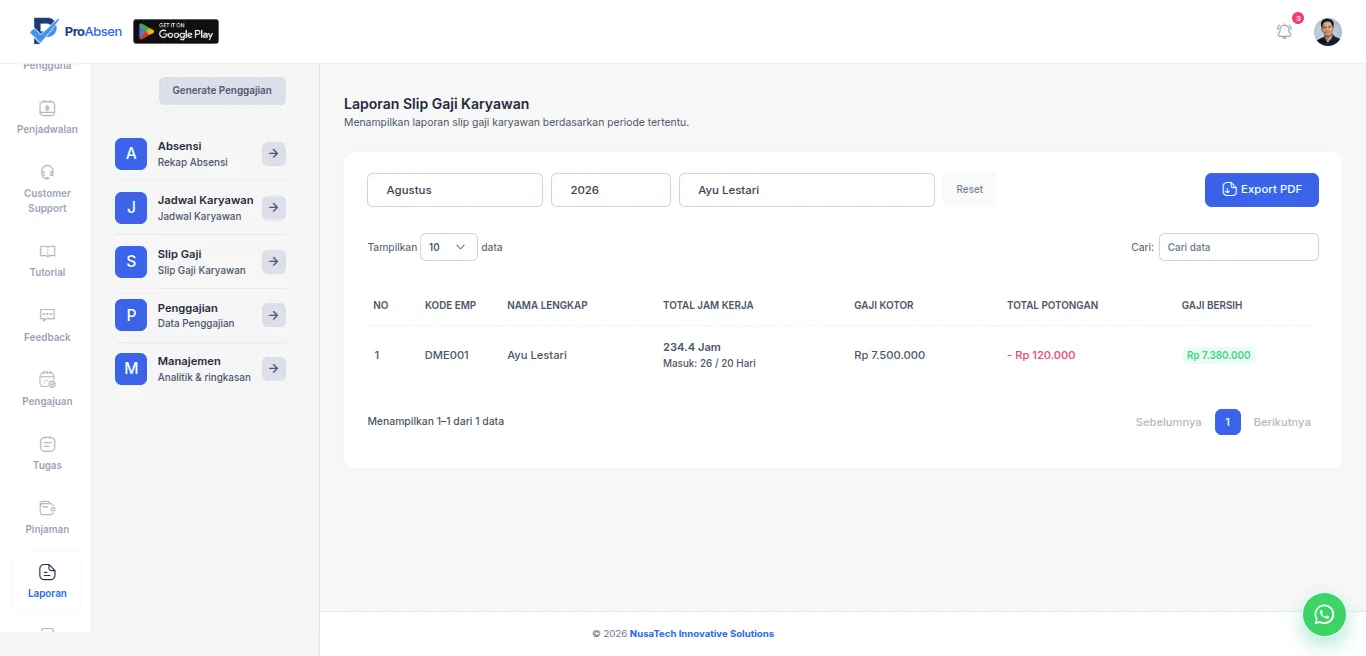Open the arrow next to Jadwal Karyawan

(x=274, y=208)
